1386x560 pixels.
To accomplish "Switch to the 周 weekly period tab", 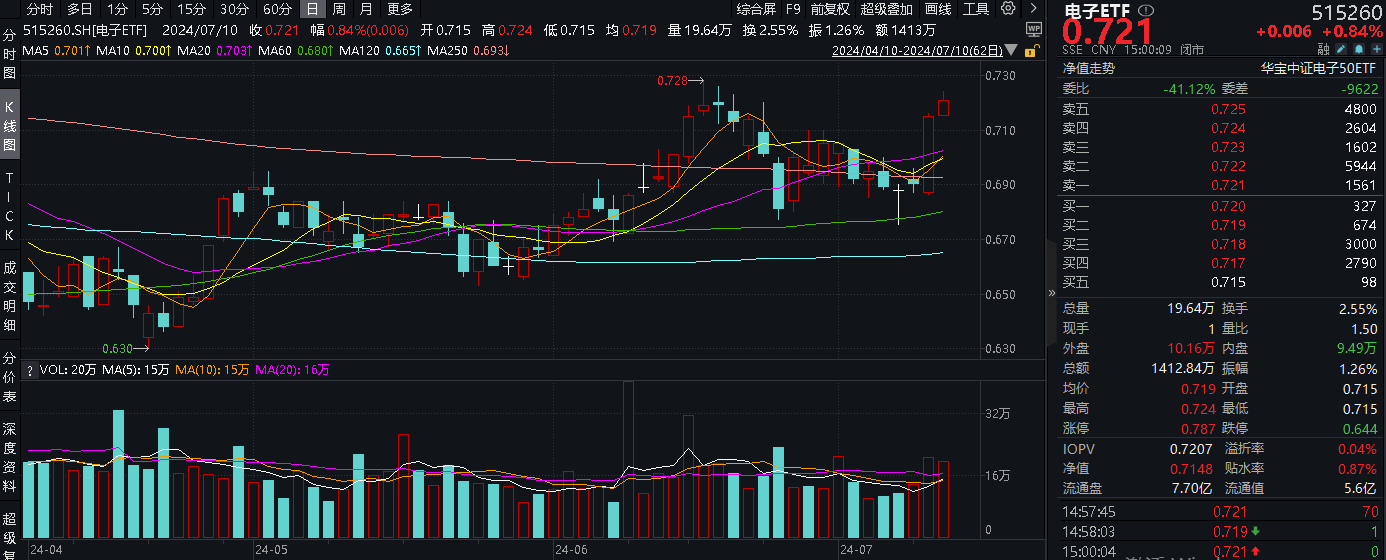I will pos(339,9).
